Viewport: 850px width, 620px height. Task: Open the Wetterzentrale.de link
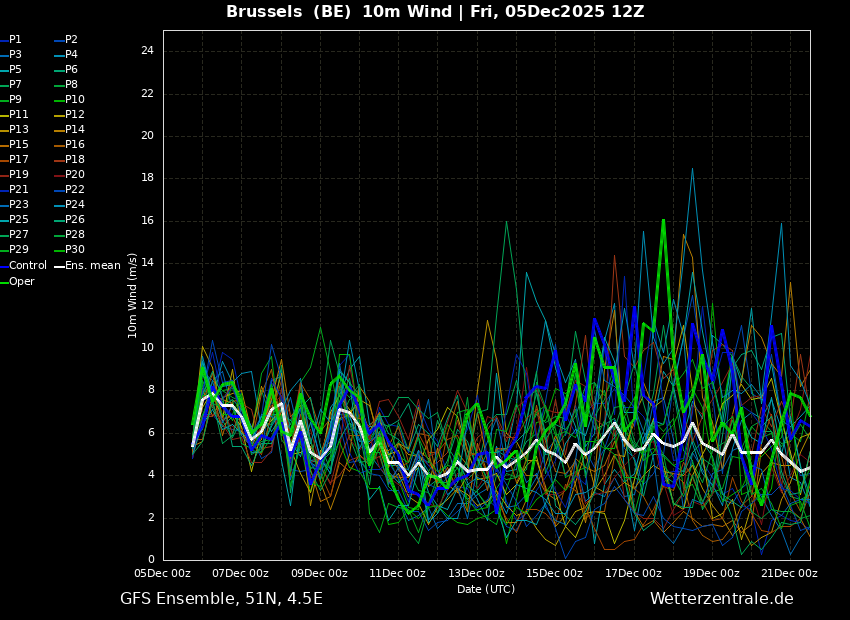tap(721, 599)
